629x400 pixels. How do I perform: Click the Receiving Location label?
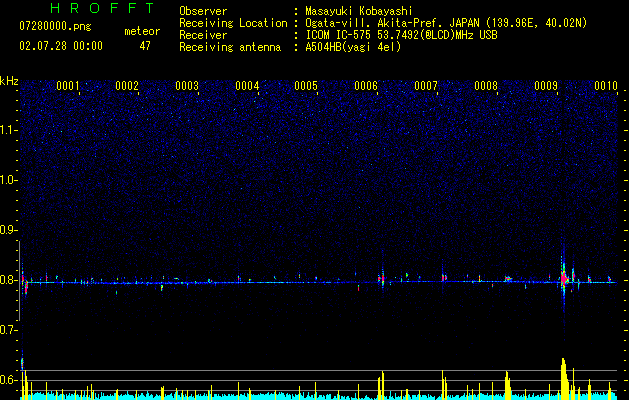(233, 23)
